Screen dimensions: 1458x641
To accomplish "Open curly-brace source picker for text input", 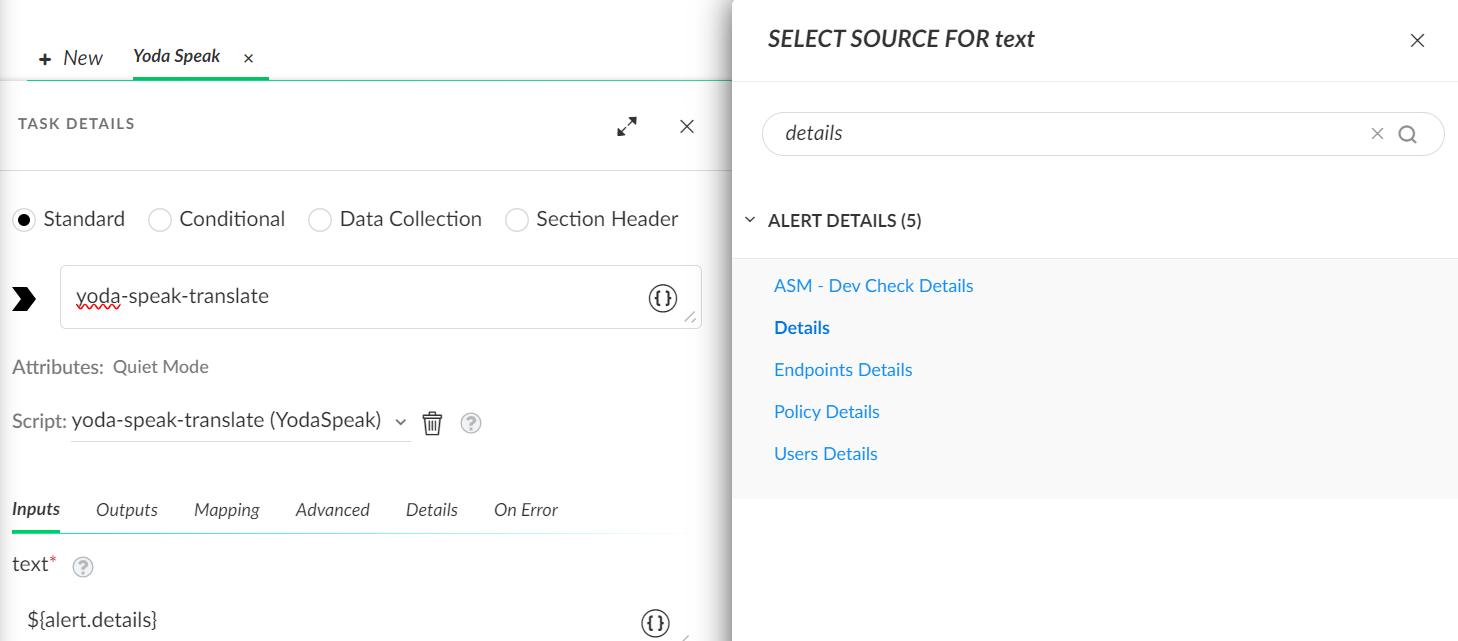I will [x=655, y=623].
